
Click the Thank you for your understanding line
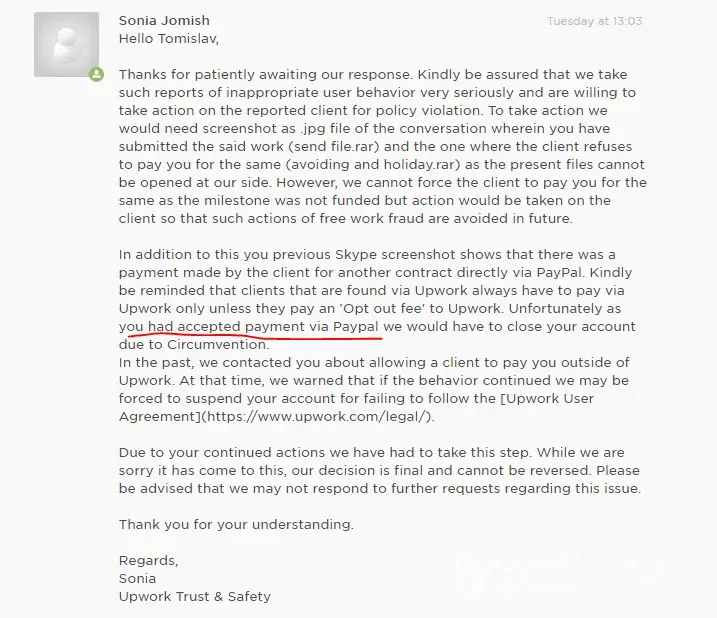pyautogui.click(x=236, y=525)
